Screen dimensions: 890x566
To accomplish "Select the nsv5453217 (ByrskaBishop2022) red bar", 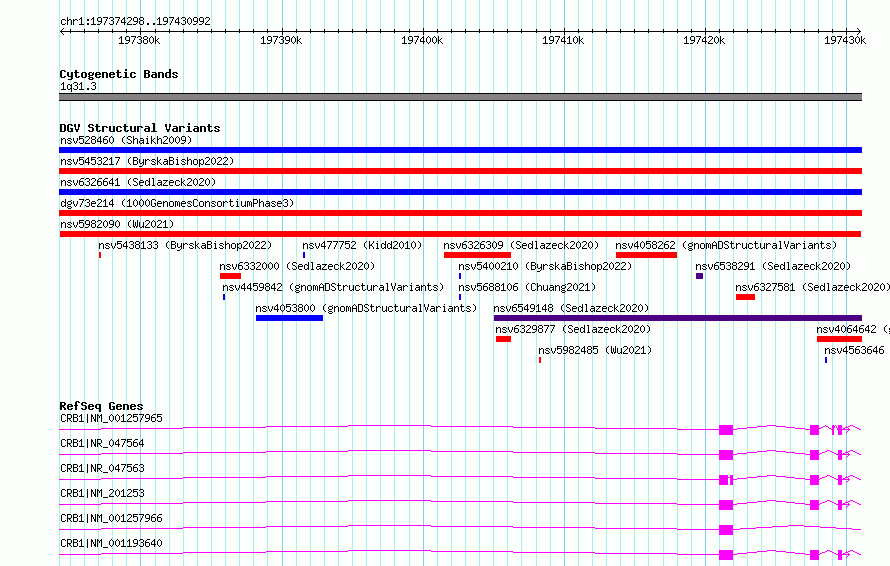I will (x=460, y=171).
